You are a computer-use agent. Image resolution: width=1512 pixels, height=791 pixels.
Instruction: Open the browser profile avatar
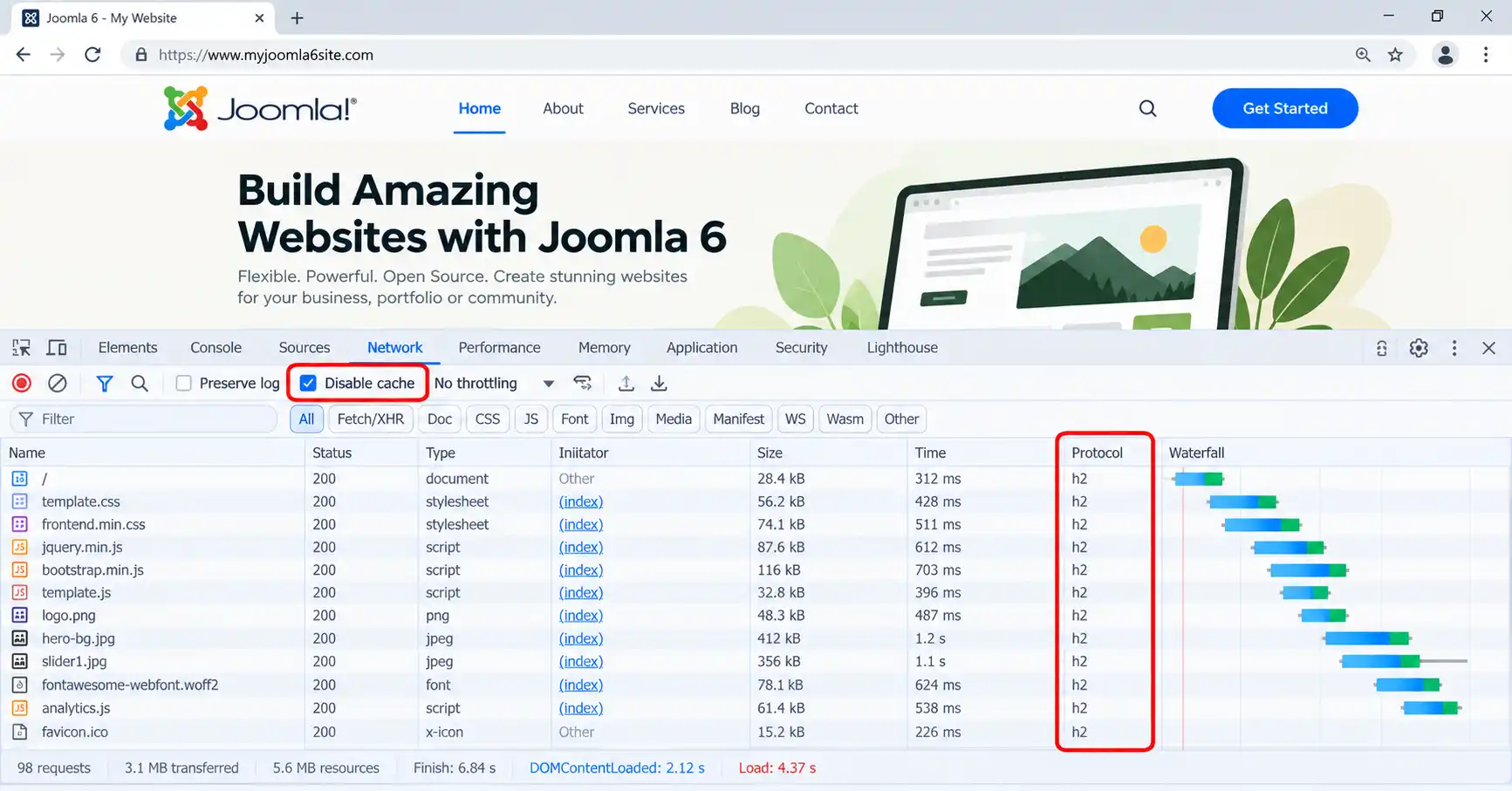(x=1446, y=55)
